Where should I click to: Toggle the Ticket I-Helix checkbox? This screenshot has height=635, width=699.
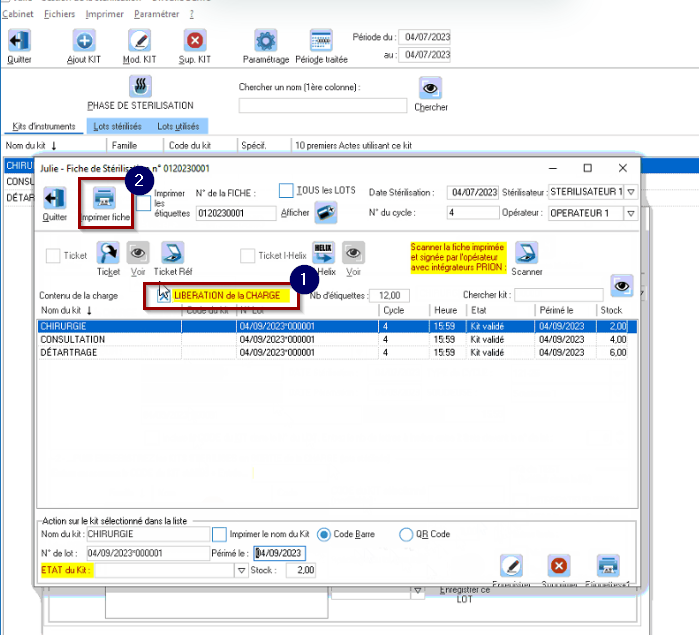click(247, 256)
